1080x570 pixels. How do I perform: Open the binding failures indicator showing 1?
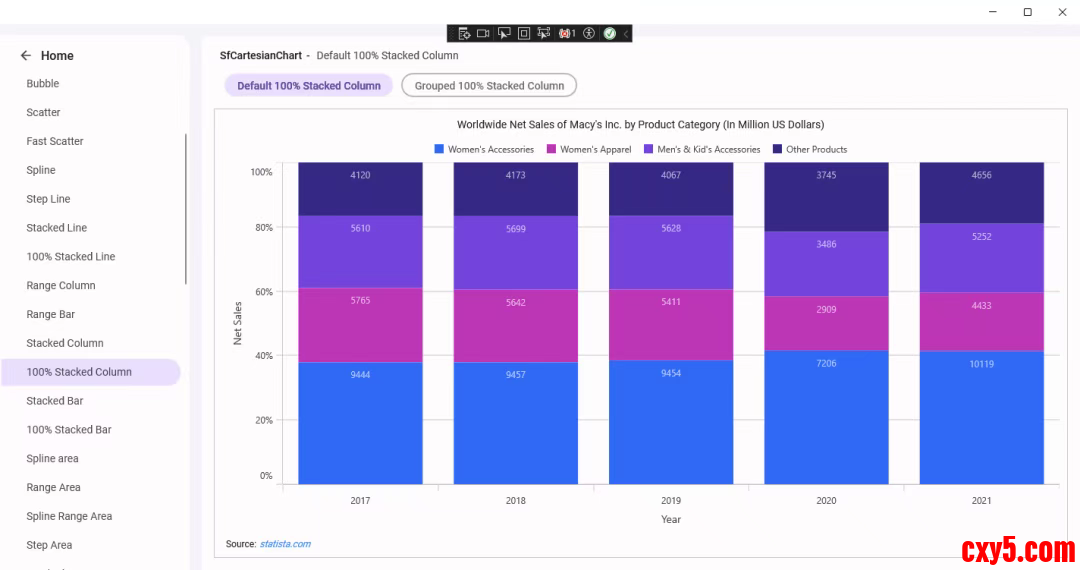[x=567, y=33]
